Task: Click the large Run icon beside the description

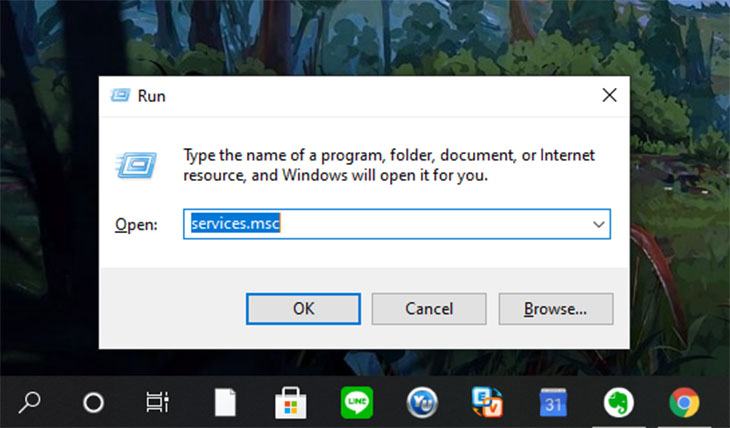Action: pyautogui.click(x=136, y=165)
